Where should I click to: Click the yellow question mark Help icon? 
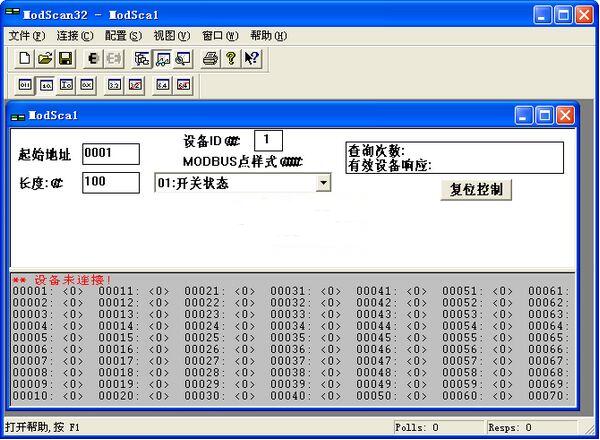point(230,59)
